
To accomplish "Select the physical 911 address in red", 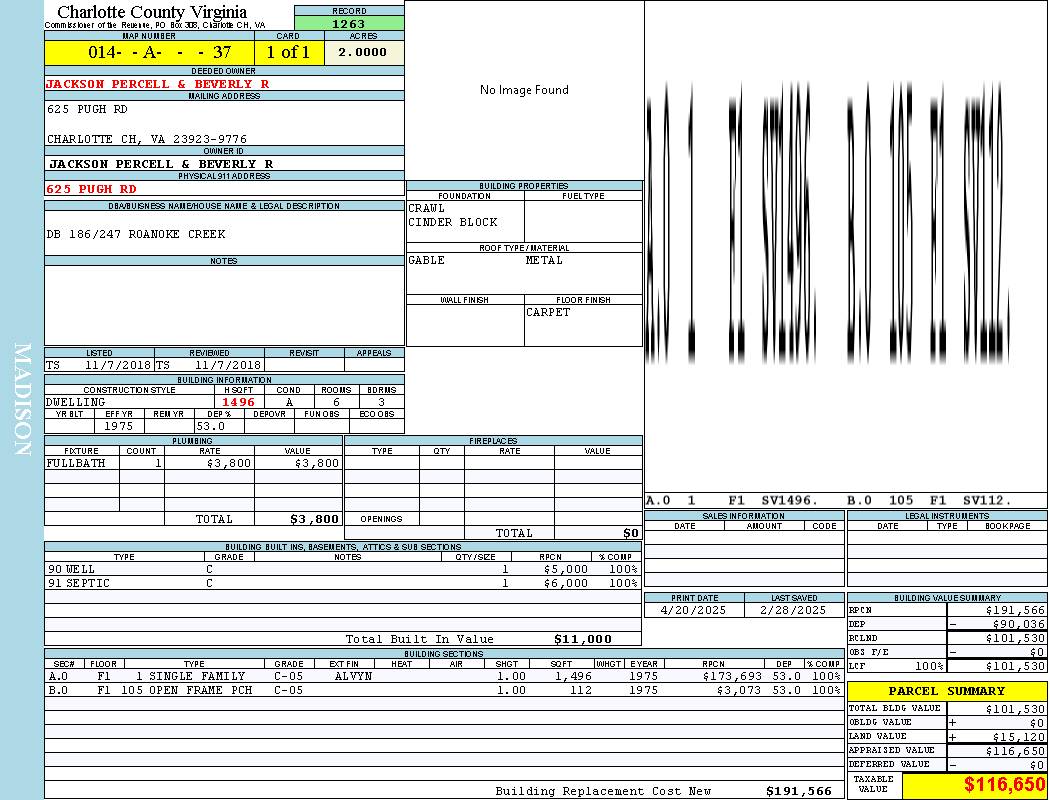I will click(91, 189).
